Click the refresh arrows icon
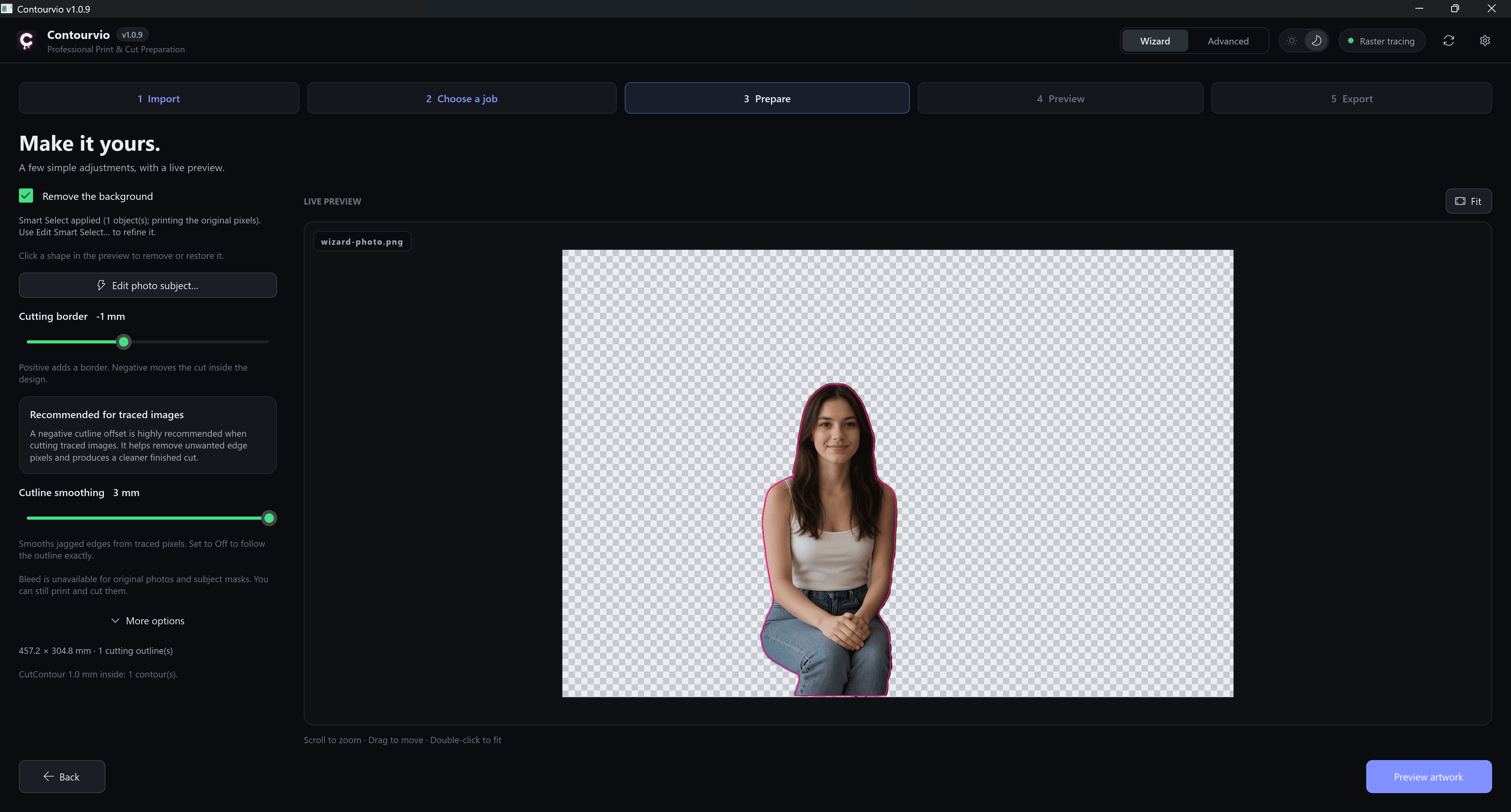Viewport: 1511px width, 812px height. [x=1448, y=41]
